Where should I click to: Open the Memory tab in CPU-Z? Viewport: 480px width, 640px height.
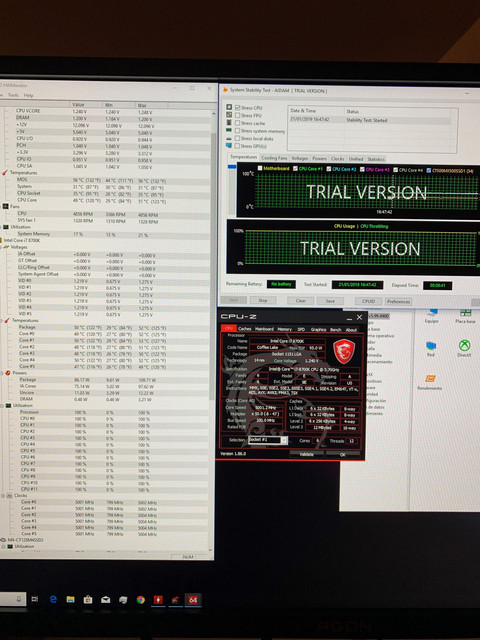pyautogui.click(x=284, y=329)
